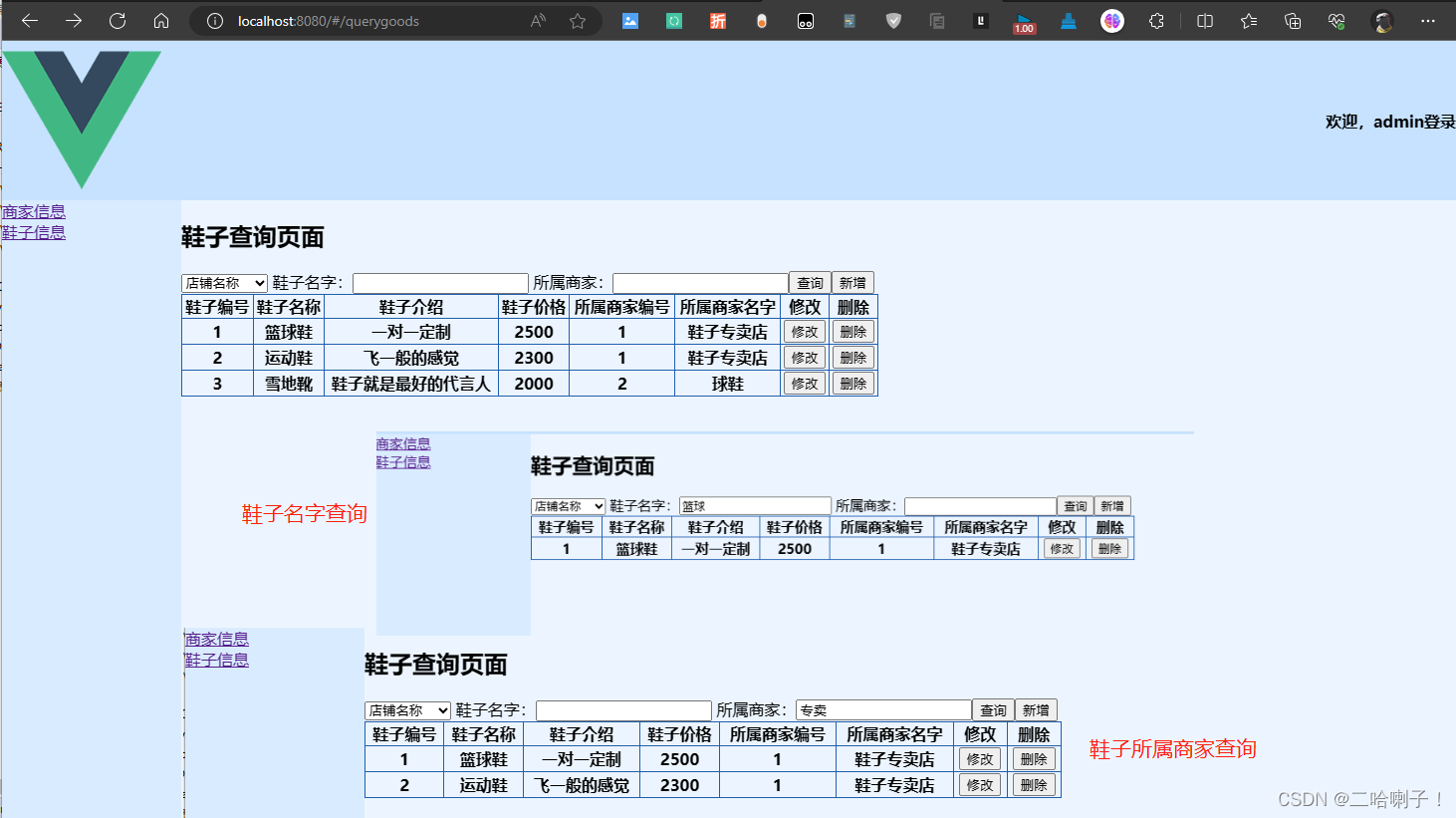Open the blue document extension

[849, 21]
